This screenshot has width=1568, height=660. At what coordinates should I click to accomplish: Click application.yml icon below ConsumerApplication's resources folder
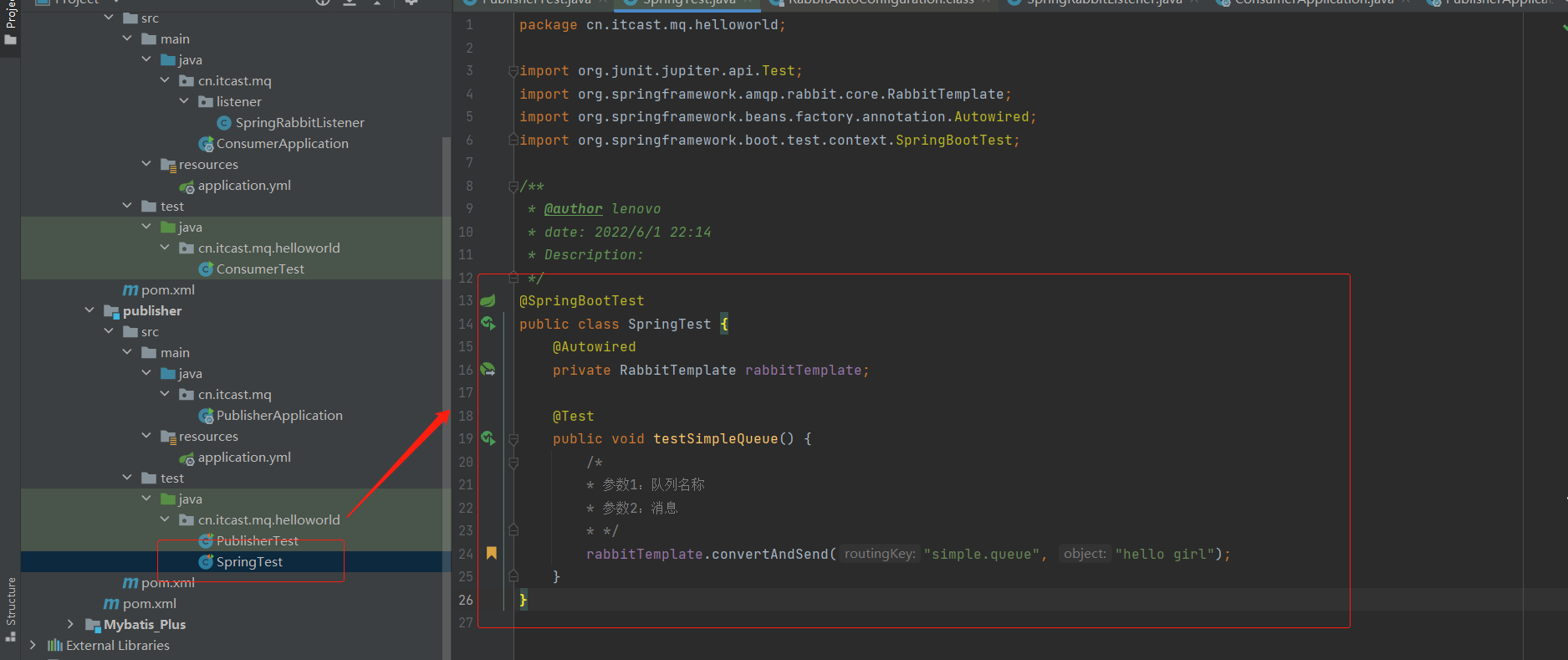[187, 186]
